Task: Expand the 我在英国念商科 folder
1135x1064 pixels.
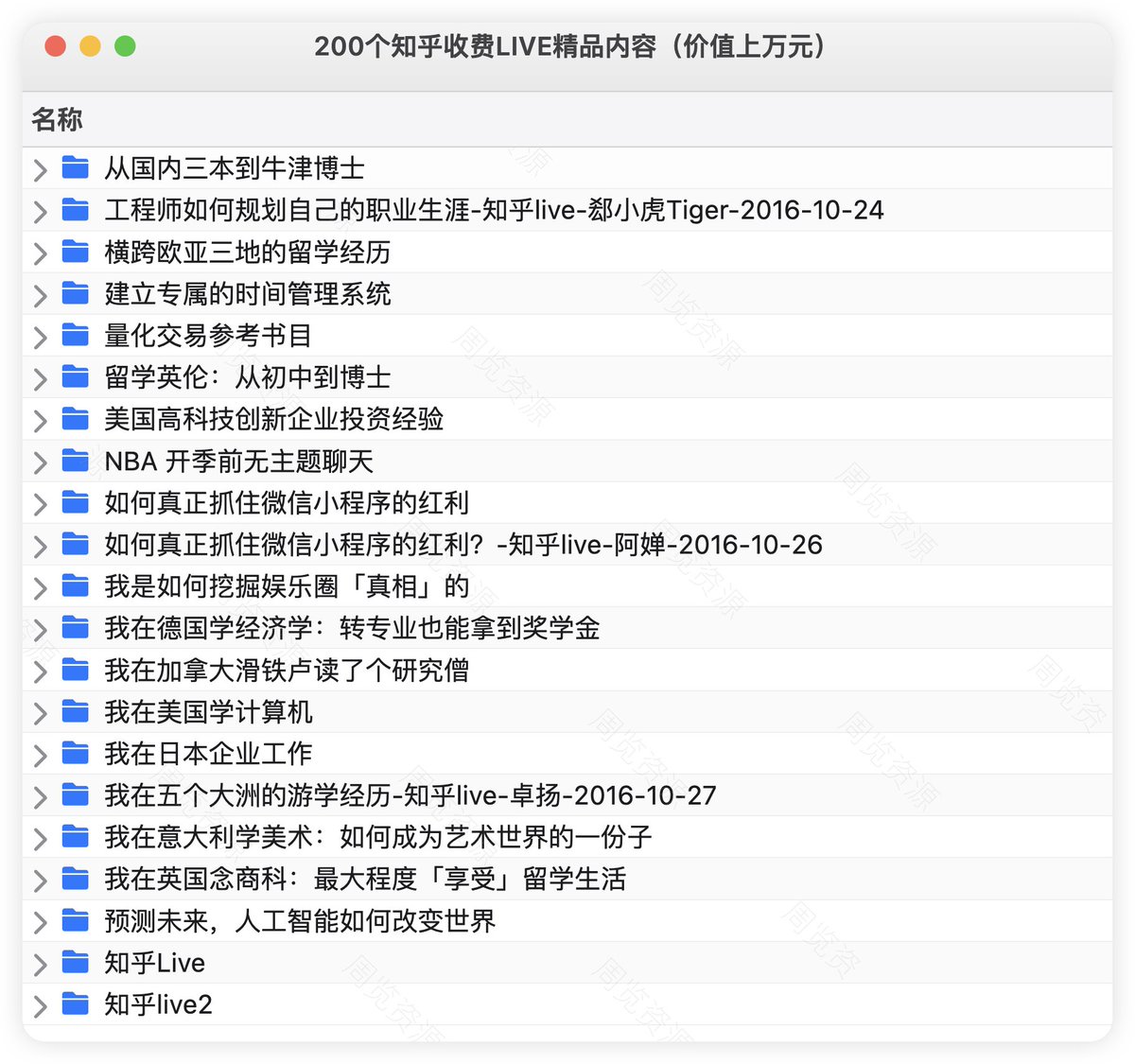Action: point(40,881)
